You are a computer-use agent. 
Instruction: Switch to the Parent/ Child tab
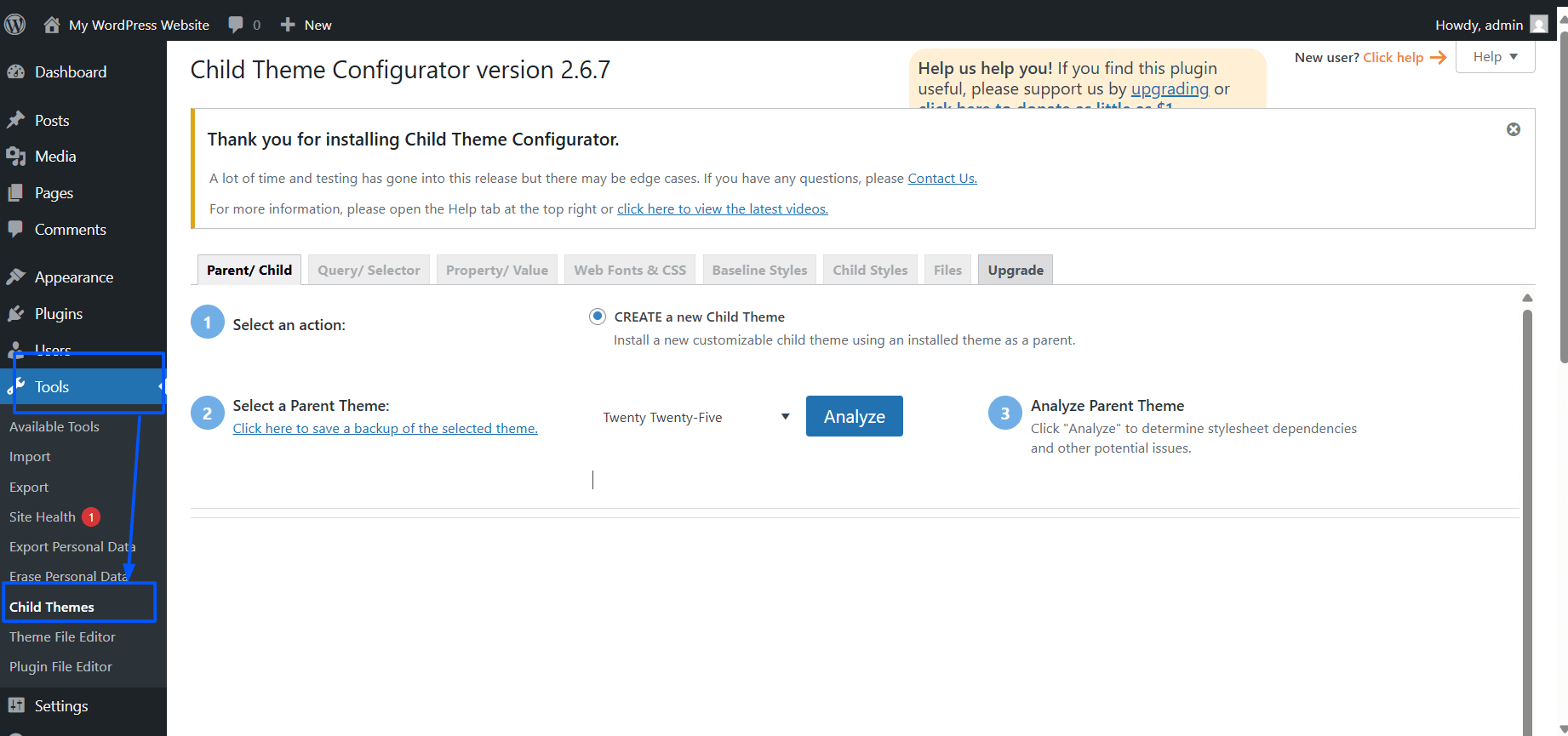click(249, 270)
